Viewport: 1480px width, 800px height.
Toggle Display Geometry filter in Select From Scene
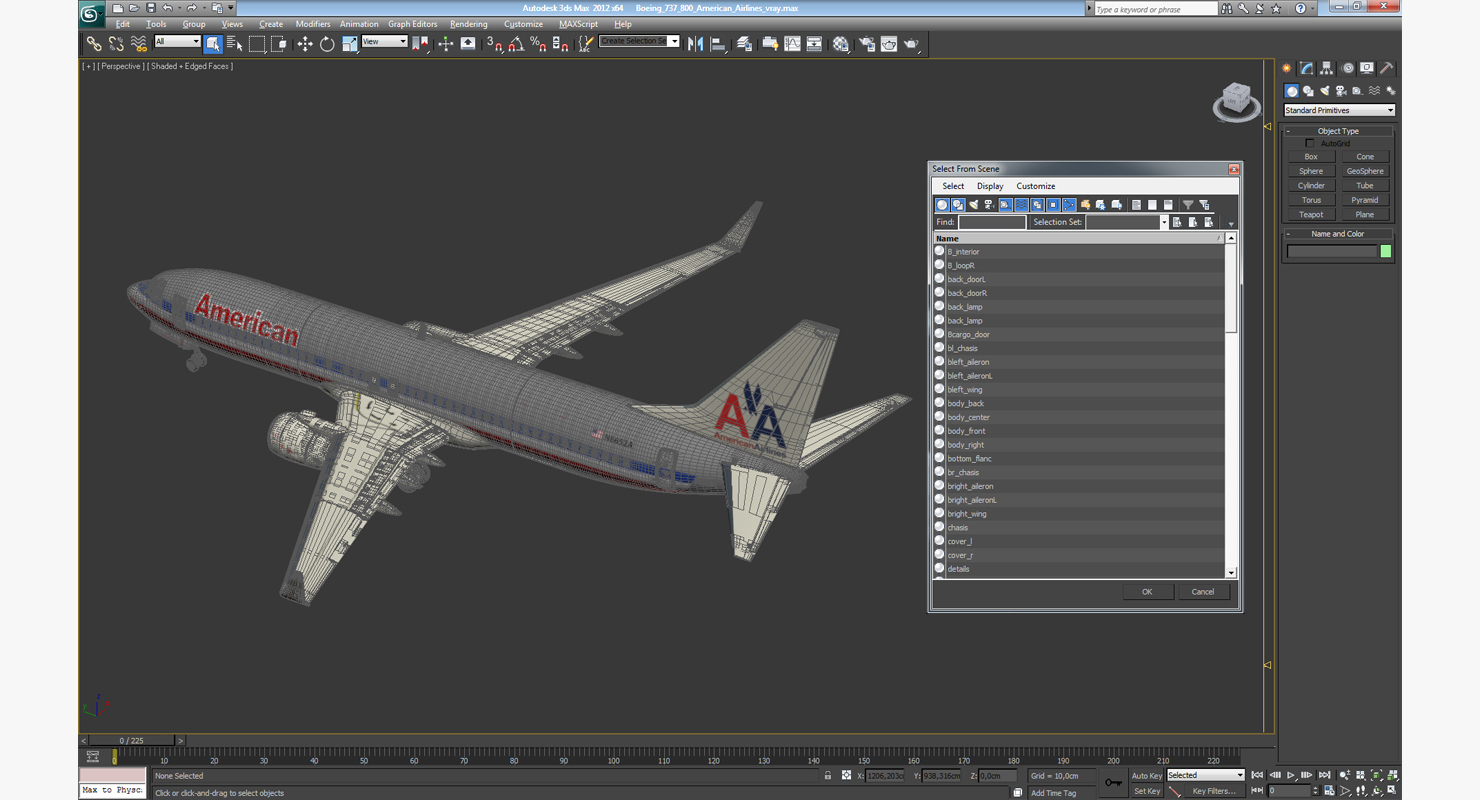[941, 204]
